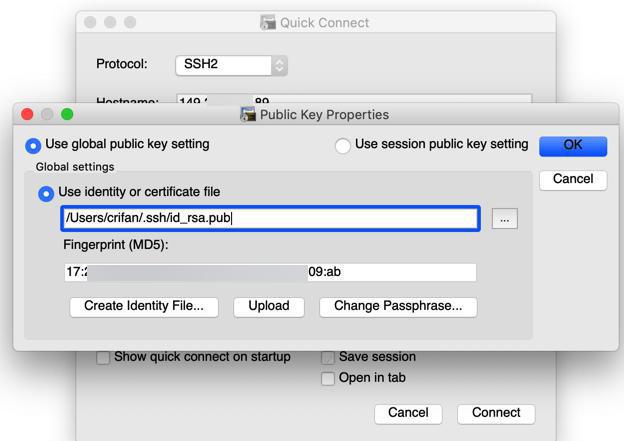
Task: Cancel the Public Key Properties dialog
Action: [x=572, y=179]
